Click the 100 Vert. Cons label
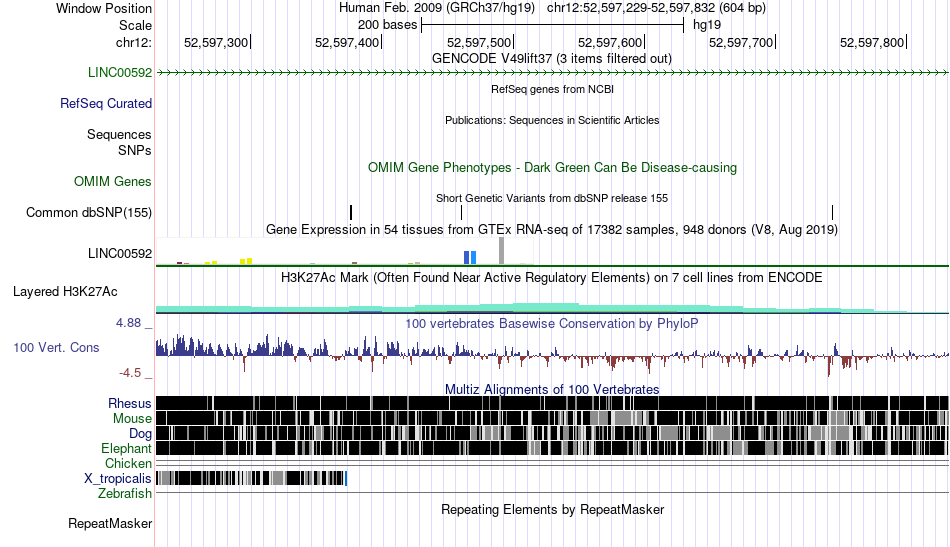Viewport: 950px width, 547px height. click(56, 348)
